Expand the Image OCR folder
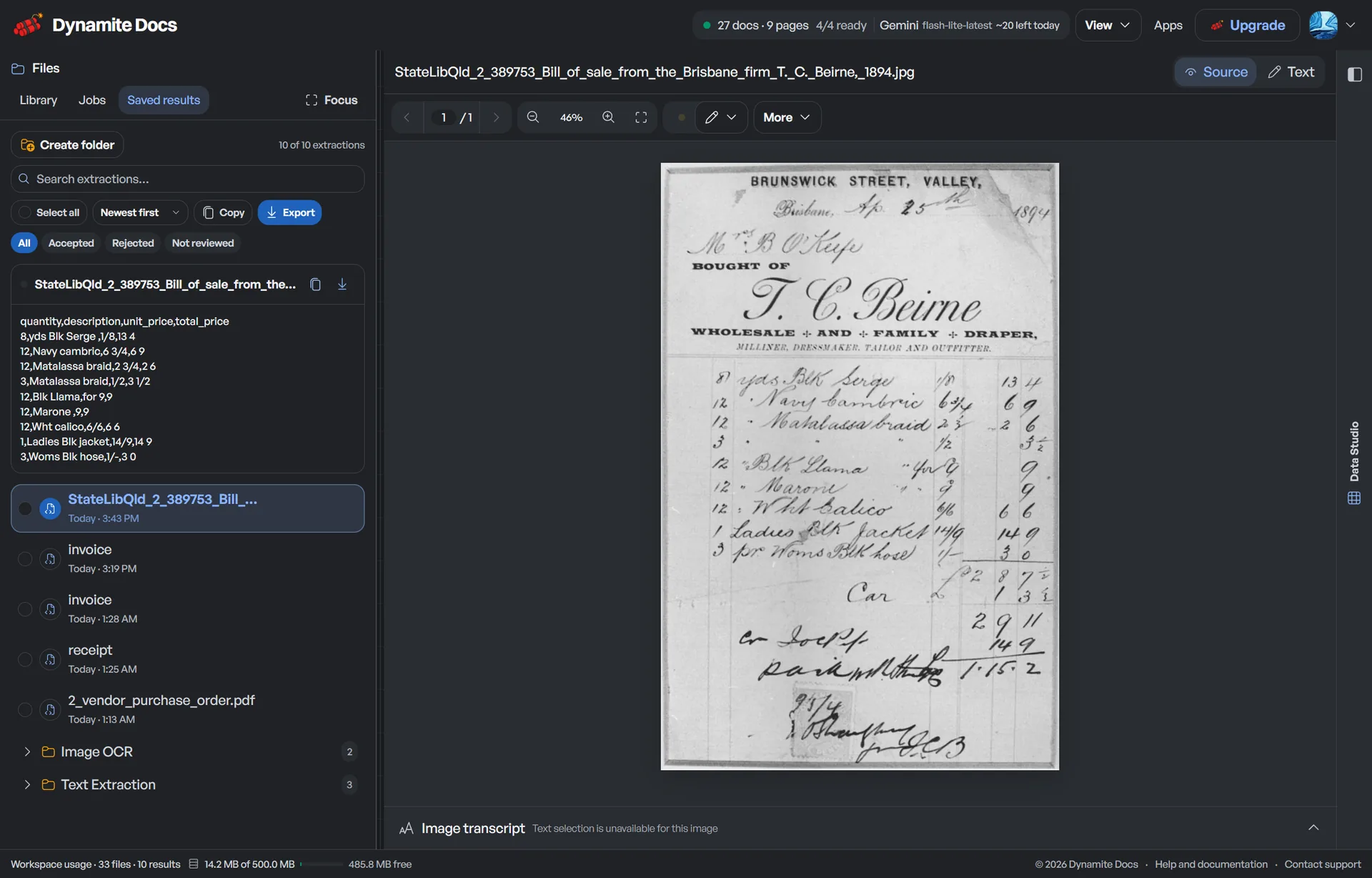Viewport: 1372px width, 878px height. (x=27, y=751)
